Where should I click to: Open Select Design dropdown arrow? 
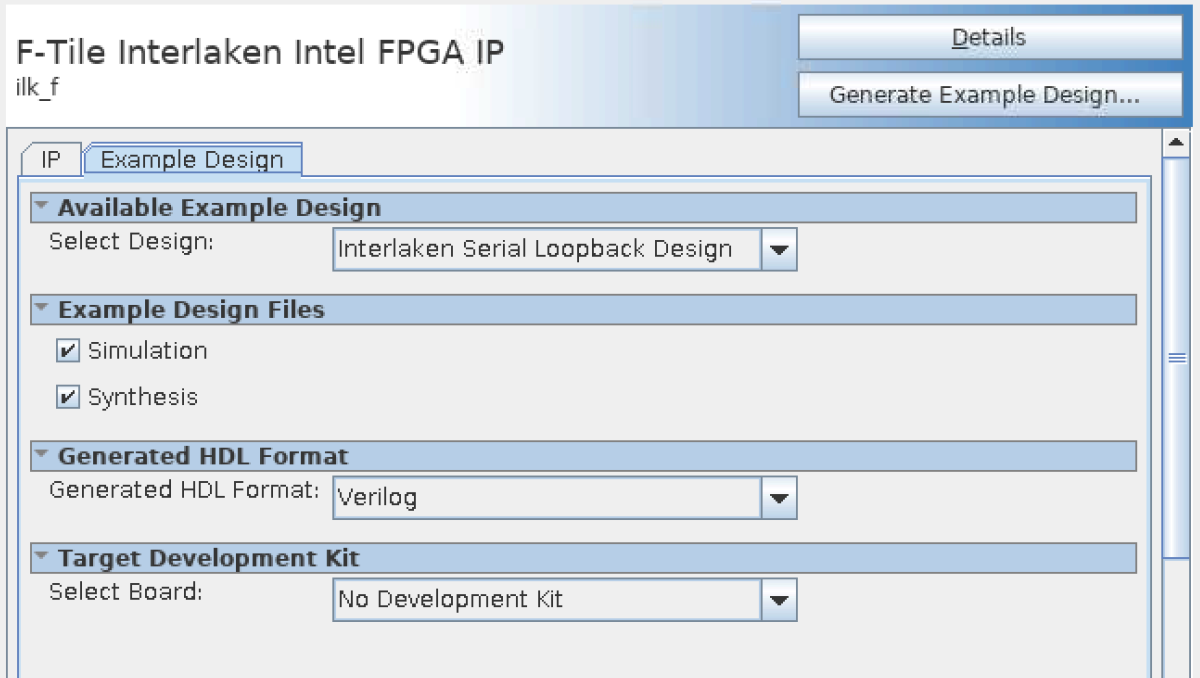point(780,250)
